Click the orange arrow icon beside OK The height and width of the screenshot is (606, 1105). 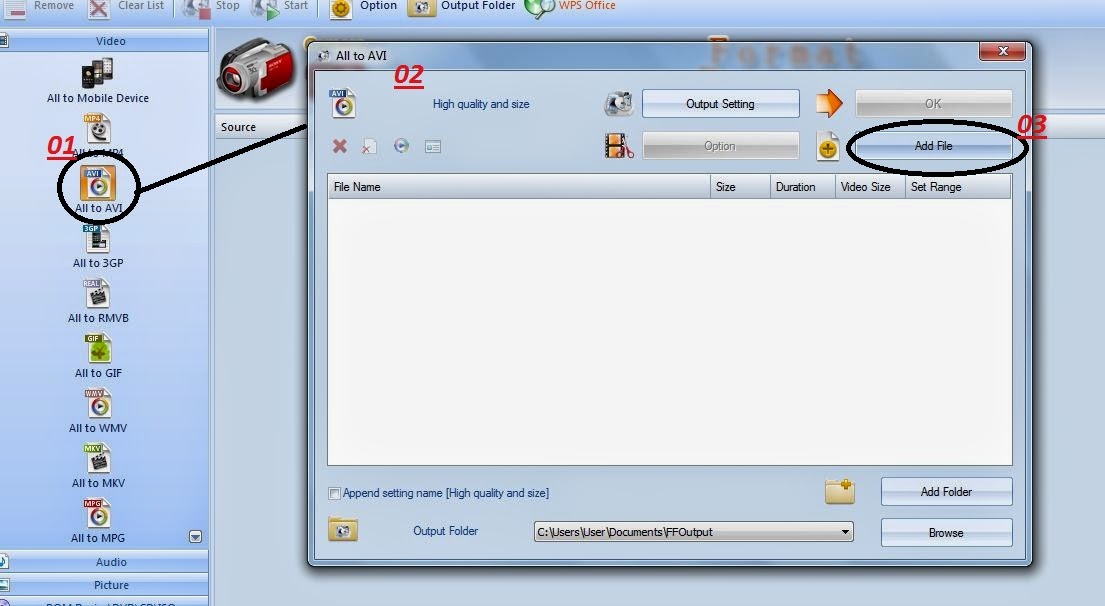[829, 104]
